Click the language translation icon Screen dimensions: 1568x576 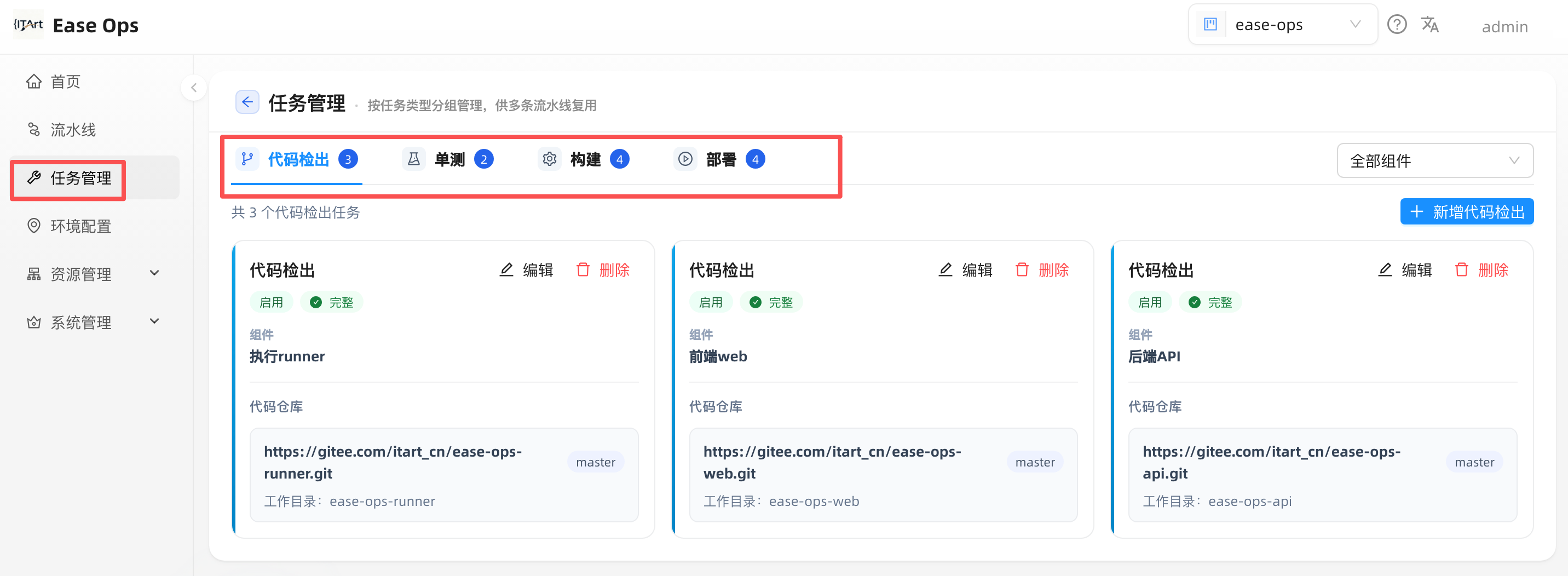(x=1430, y=25)
